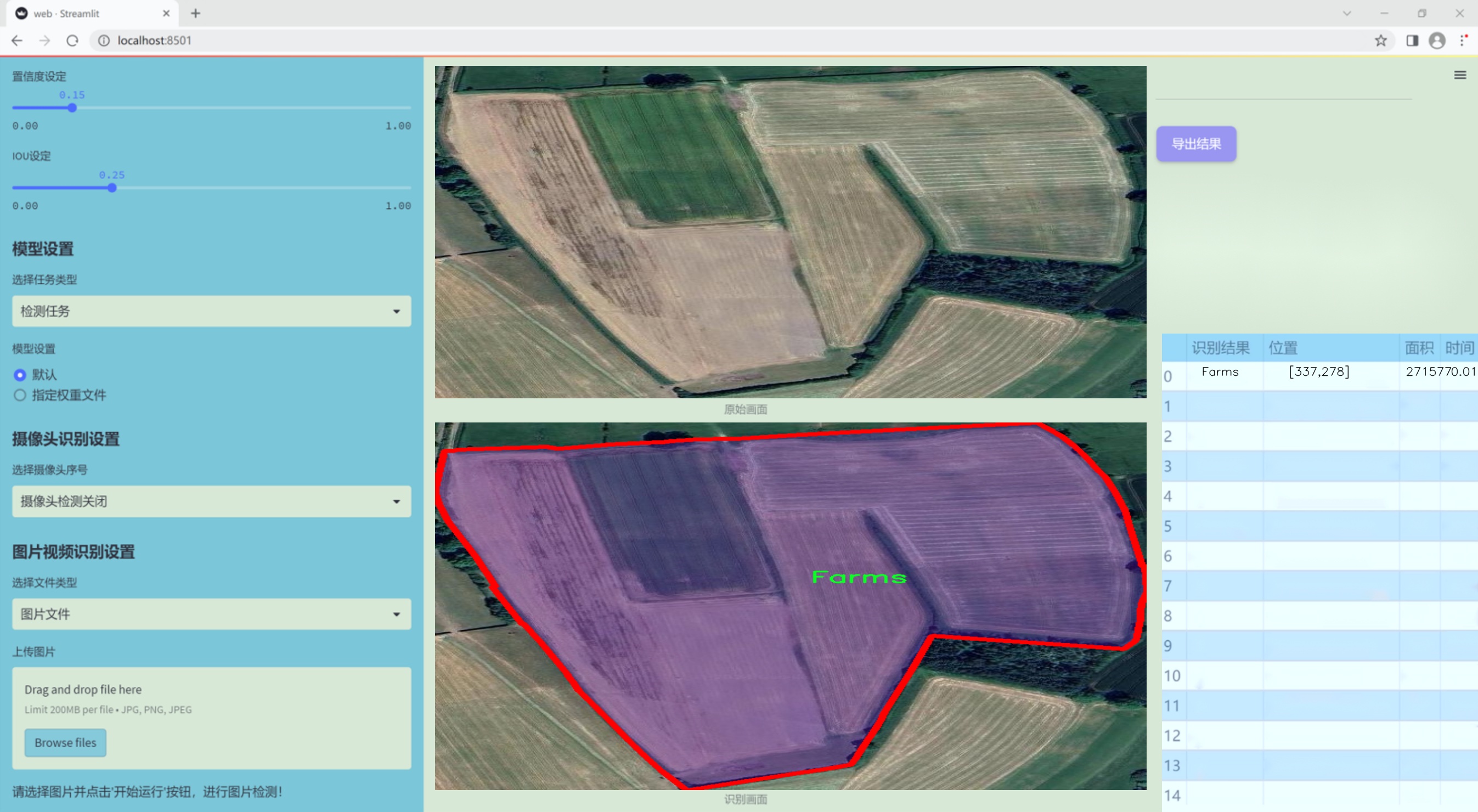The image size is (1478, 812).
Task: Click the IOU设定 slider handle
Action: 112,188
